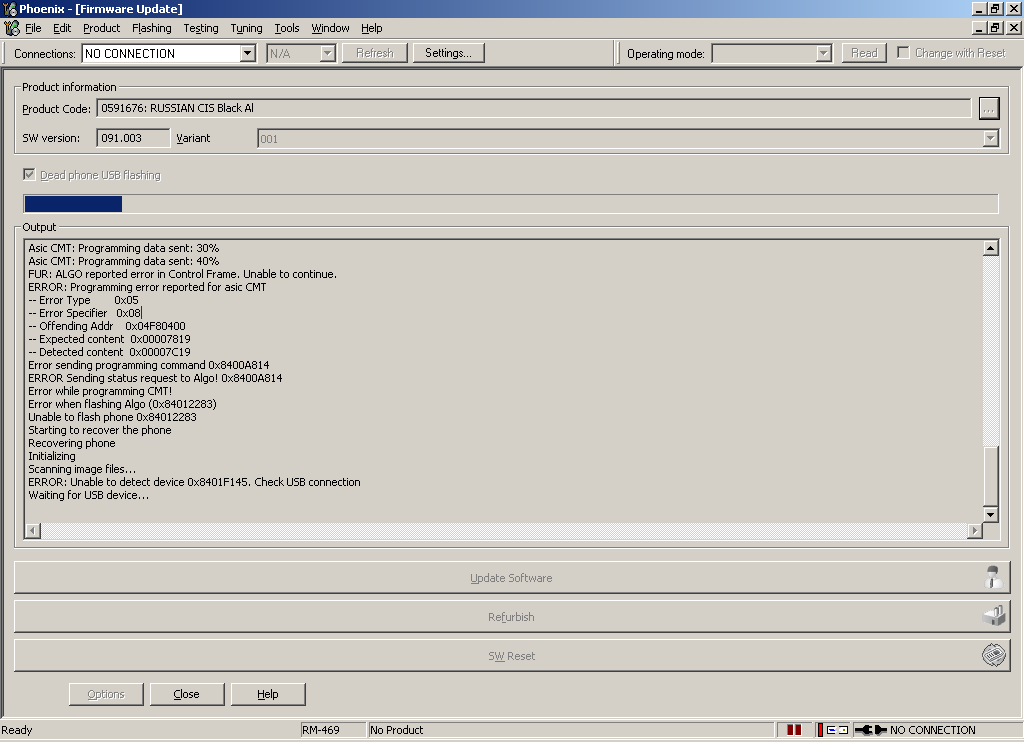Toggle the Change with Reset checkbox
Viewport: 1024px width, 742px height.
903,52
